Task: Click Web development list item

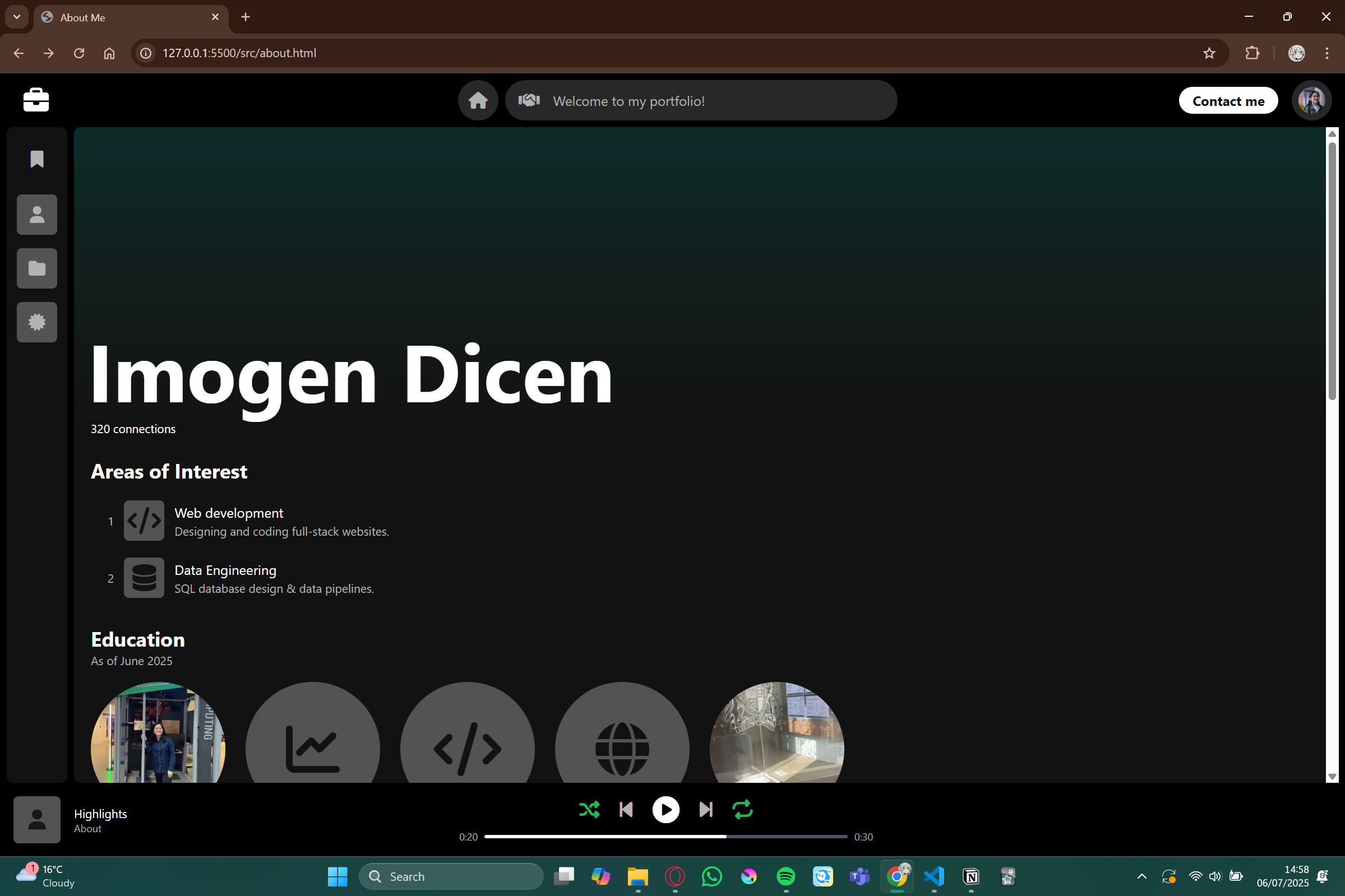Action: 229,513
